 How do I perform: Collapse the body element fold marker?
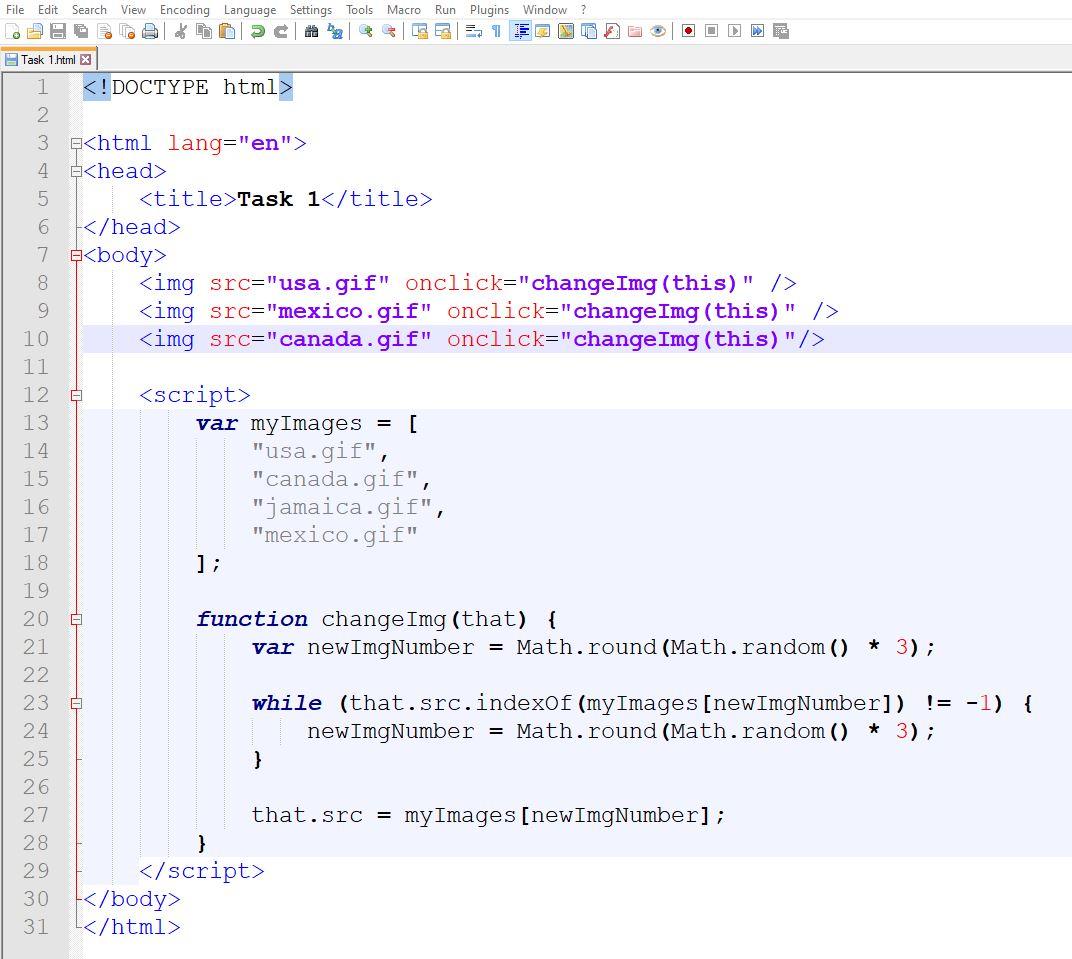click(77, 255)
